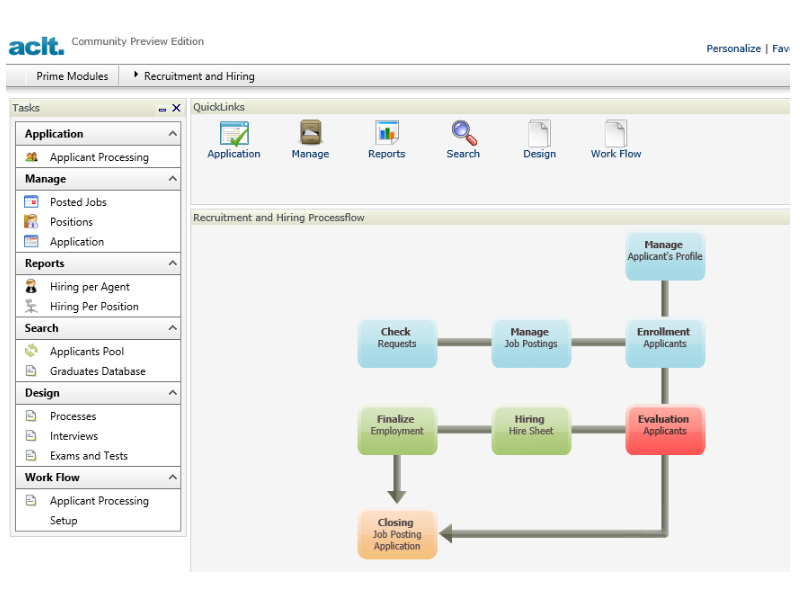800x600 pixels.
Task: Click the document icon beside Work Flow's Applicant Processing
Action: tap(31, 501)
